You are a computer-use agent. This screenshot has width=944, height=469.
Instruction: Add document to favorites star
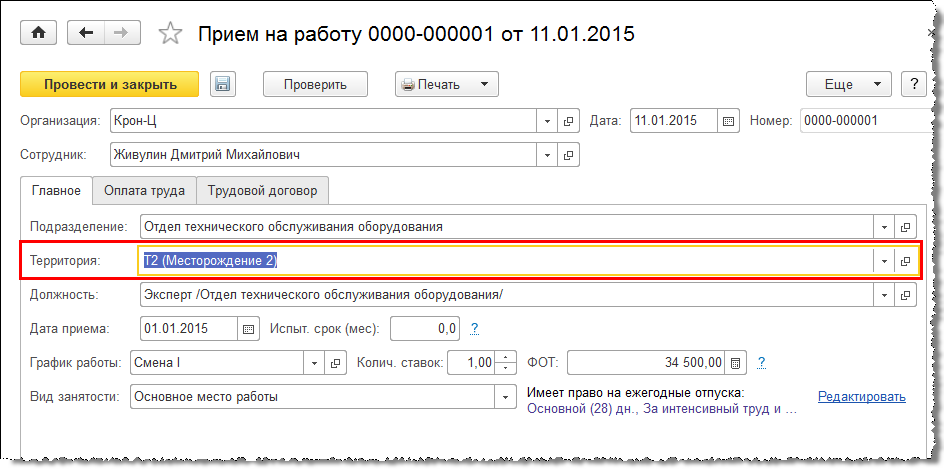[170, 33]
